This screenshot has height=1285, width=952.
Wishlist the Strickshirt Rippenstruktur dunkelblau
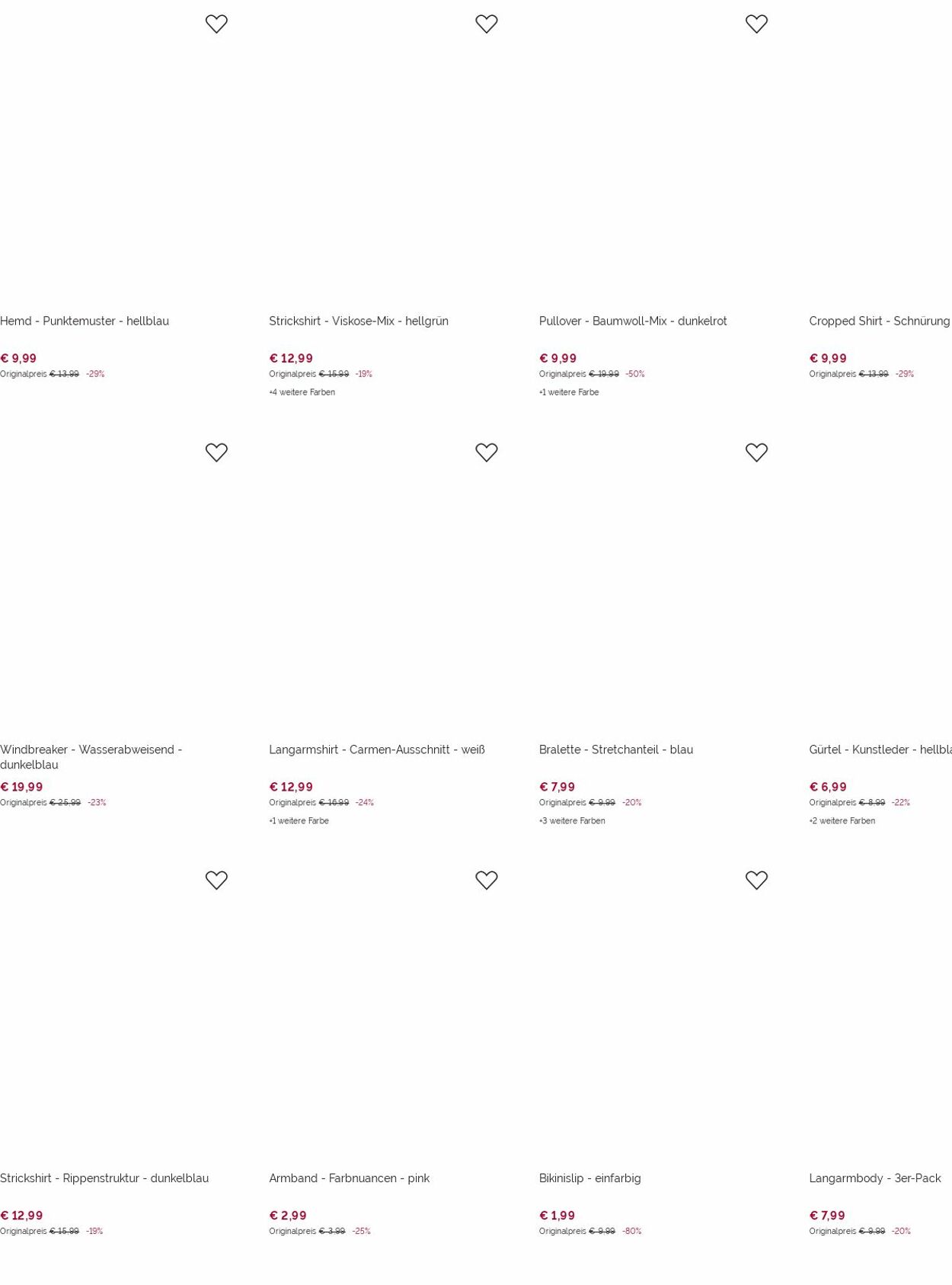pyautogui.click(x=216, y=881)
